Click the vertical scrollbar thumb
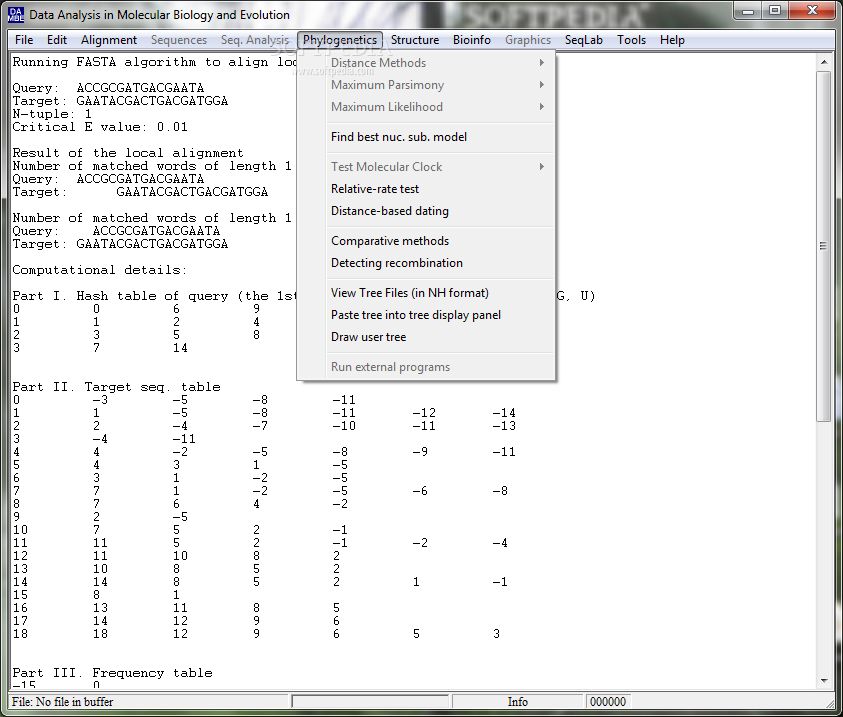 (824, 246)
